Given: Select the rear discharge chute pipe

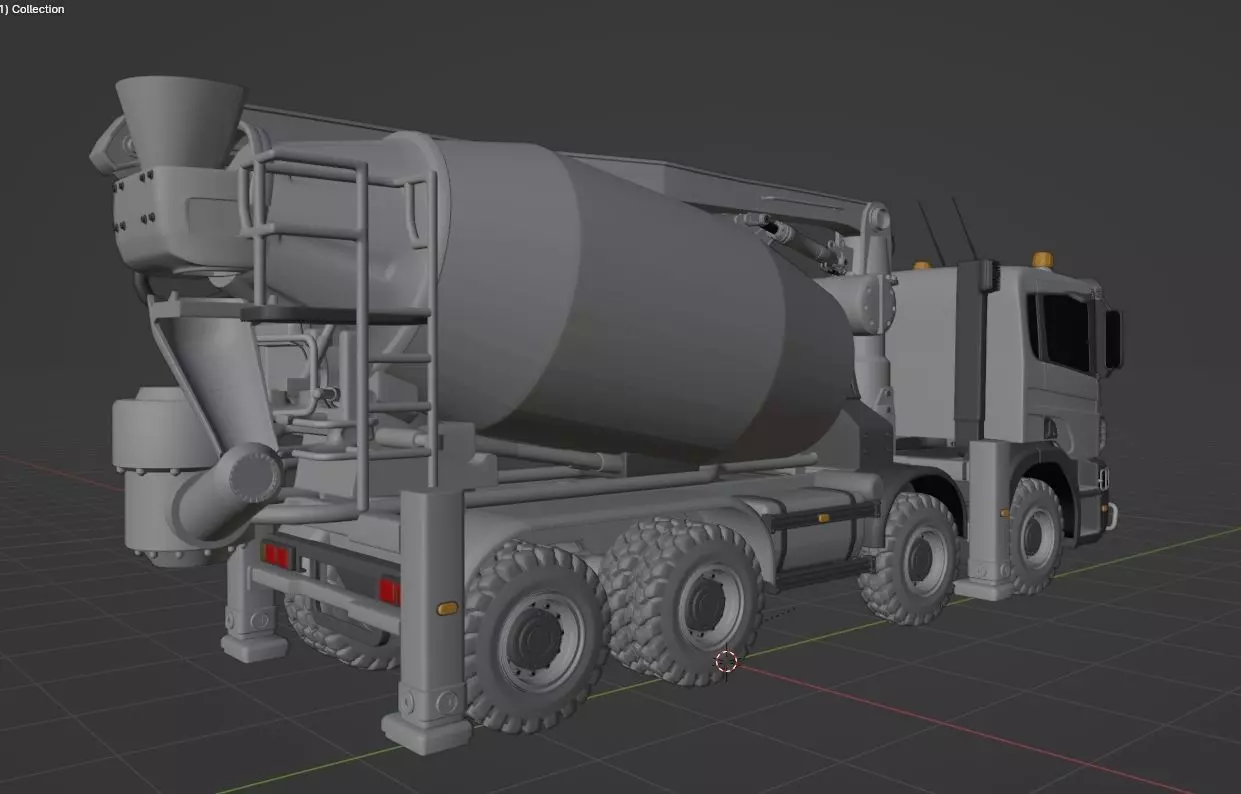Looking at the screenshot, I should pyautogui.click(x=230, y=490).
